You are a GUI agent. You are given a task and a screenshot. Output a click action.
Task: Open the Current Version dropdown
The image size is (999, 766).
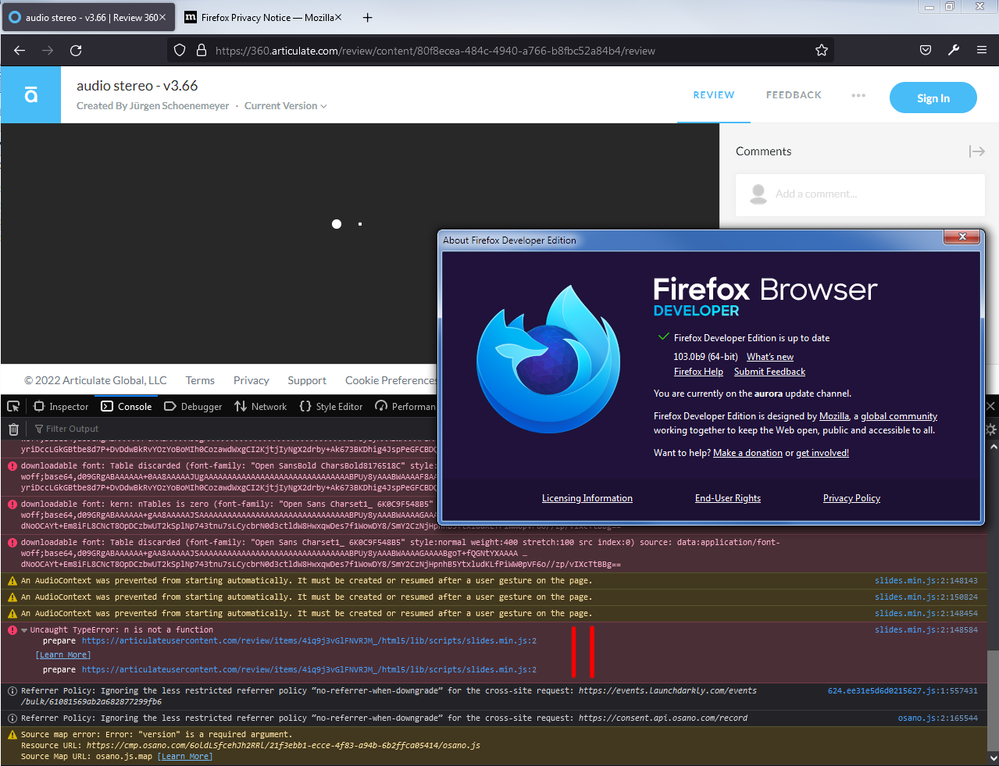(285, 106)
